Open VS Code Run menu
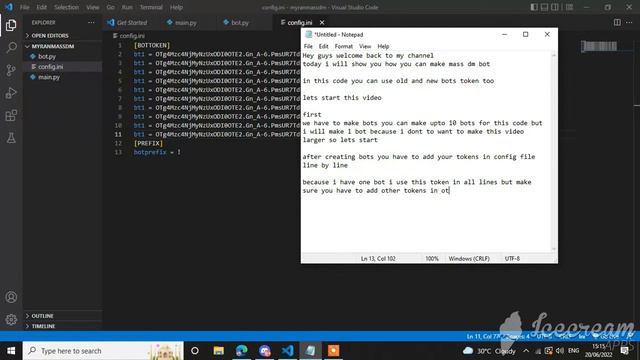 coord(127,7)
